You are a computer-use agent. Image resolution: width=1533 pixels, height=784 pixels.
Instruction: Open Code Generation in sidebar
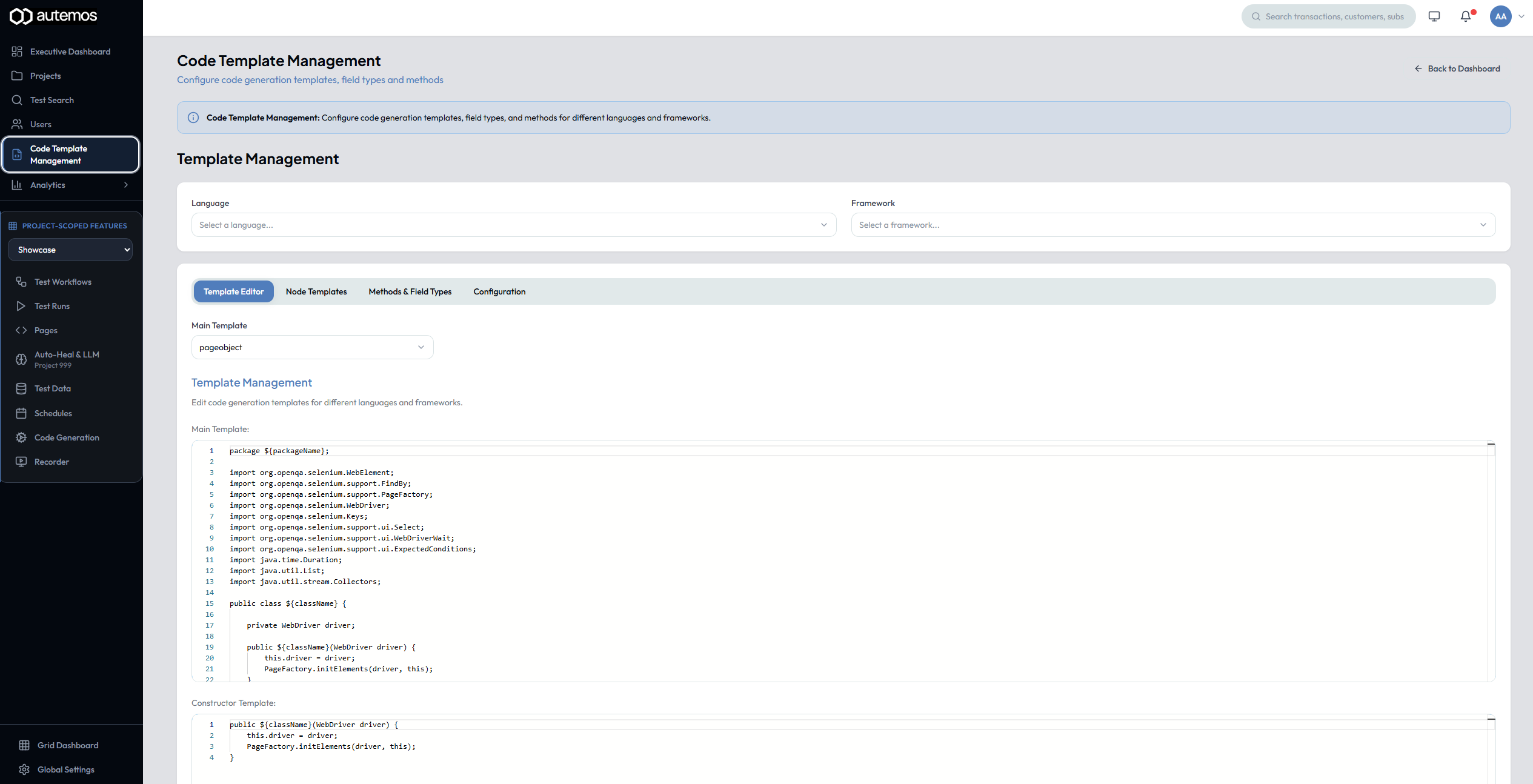(71, 437)
